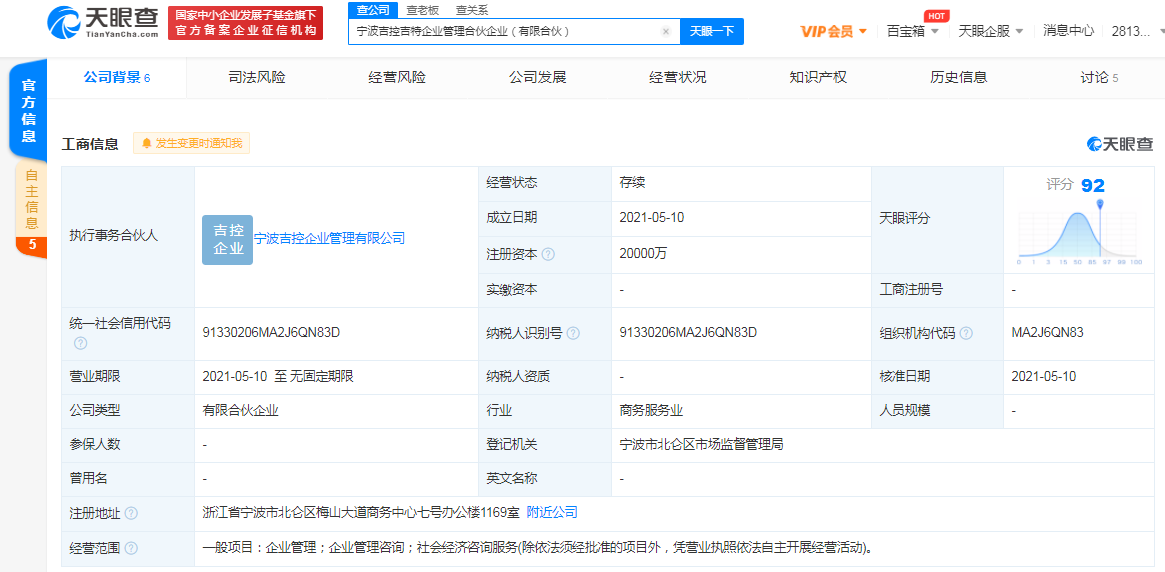Click the help icon next to 纳税人识别号
Screen dimensions: 1165x572
pyautogui.click(x=573, y=334)
